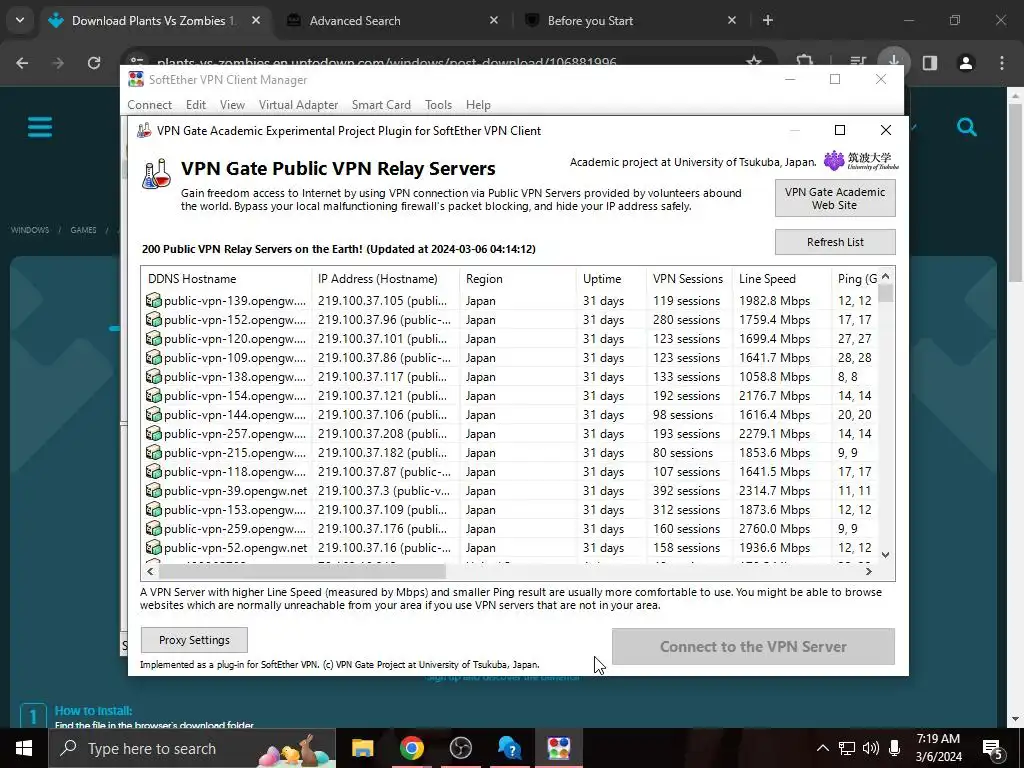Open notification center in taskbar
This screenshot has width=1024, height=768.
click(993, 748)
